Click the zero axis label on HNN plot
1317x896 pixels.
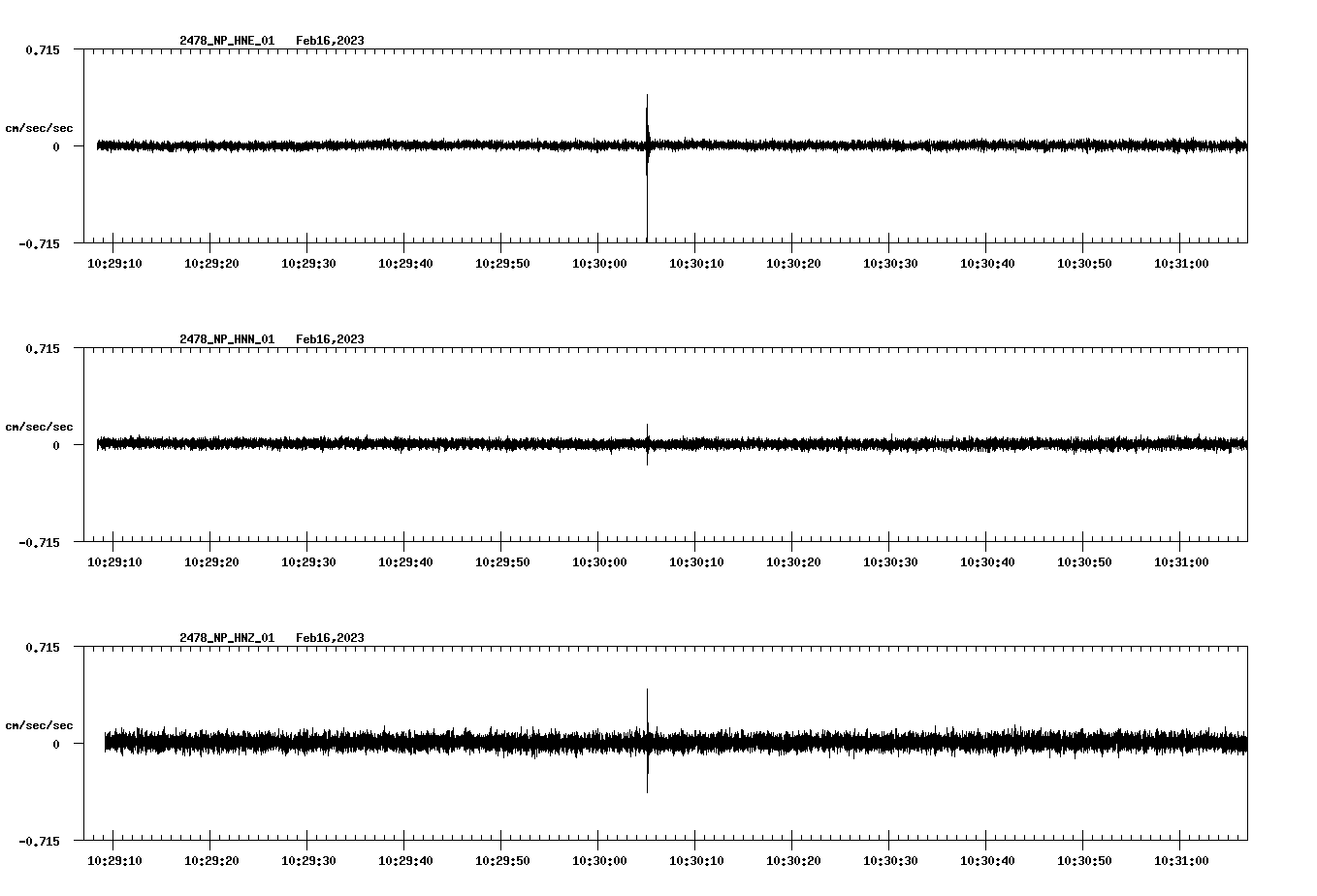(x=56, y=445)
